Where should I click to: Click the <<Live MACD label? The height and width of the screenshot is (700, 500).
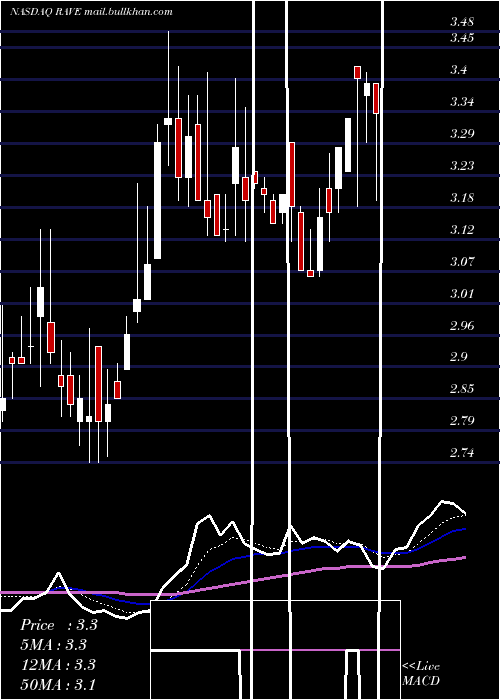tap(421, 673)
